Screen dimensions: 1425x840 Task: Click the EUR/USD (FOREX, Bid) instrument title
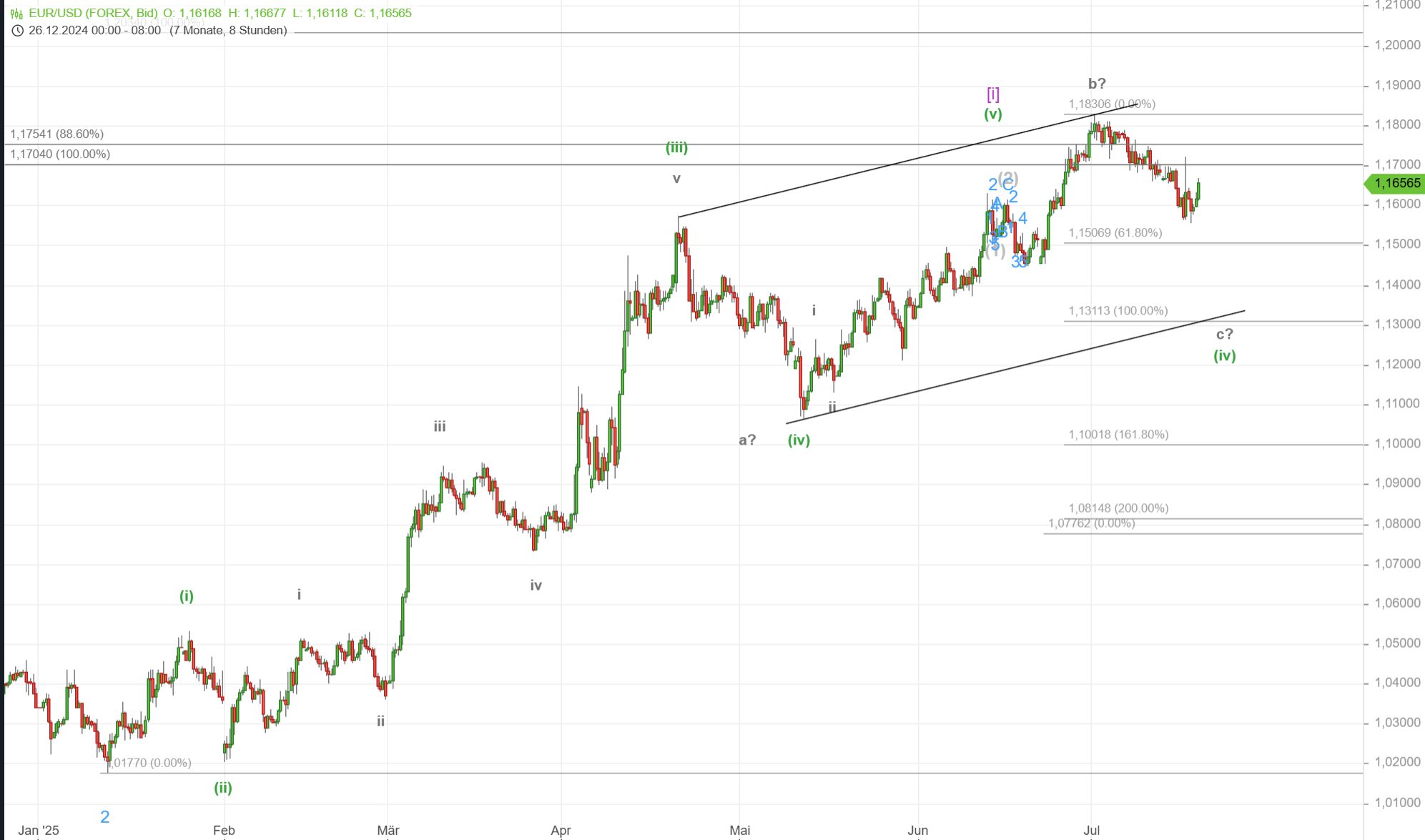click(x=93, y=13)
